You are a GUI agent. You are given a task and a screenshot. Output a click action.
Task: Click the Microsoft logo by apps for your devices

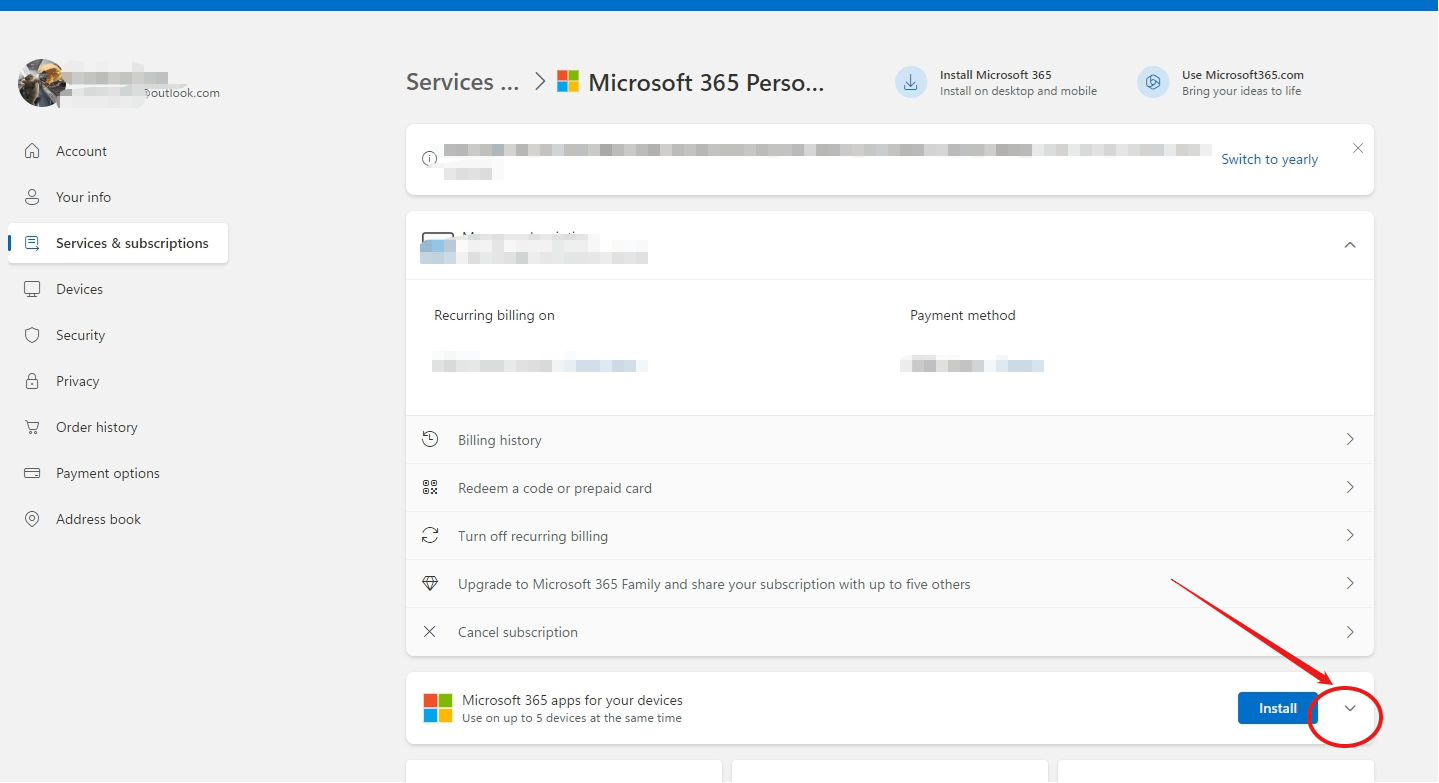tap(438, 708)
